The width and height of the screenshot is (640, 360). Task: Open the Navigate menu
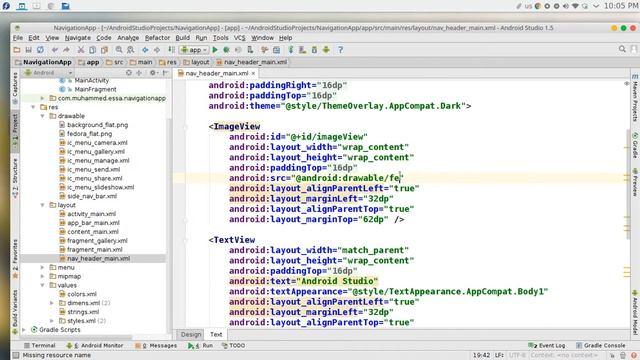point(78,38)
